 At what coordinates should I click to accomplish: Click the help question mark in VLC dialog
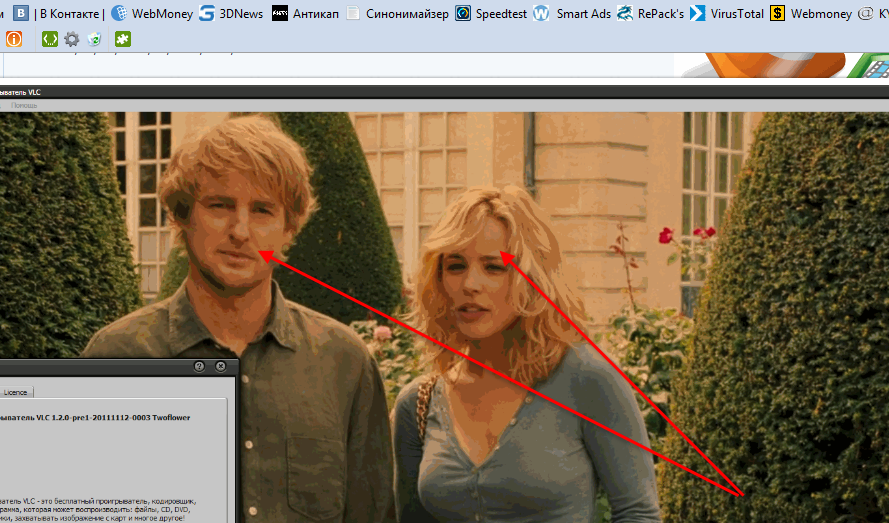click(199, 367)
